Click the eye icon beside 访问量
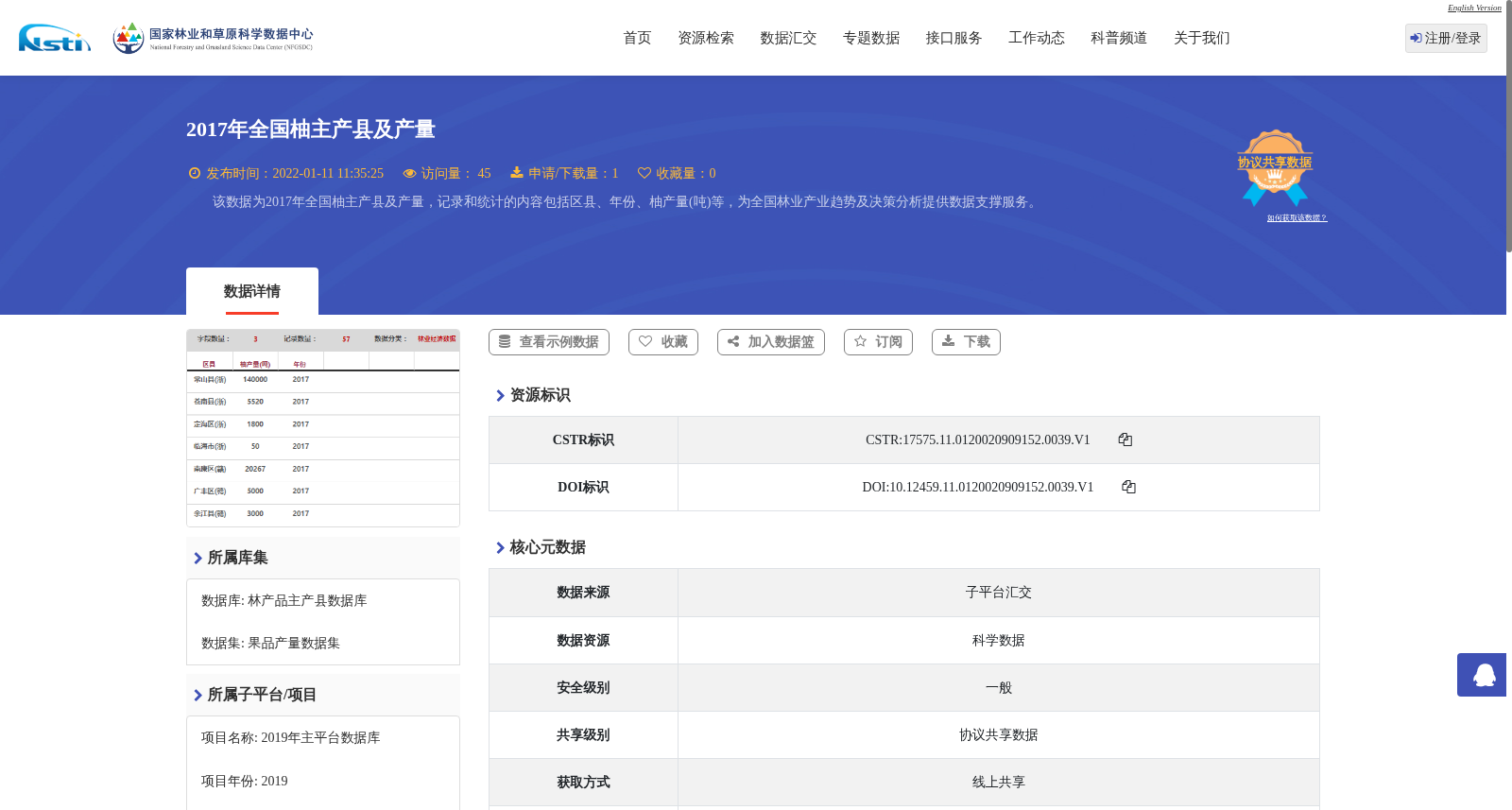 pyautogui.click(x=409, y=173)
